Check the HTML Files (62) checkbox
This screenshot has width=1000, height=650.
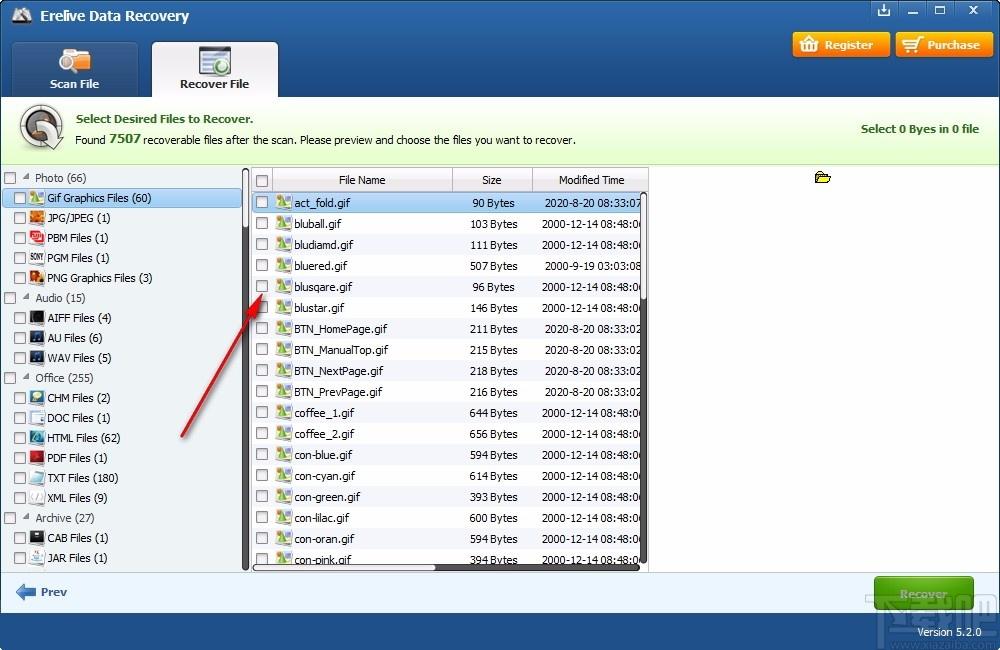20,438
